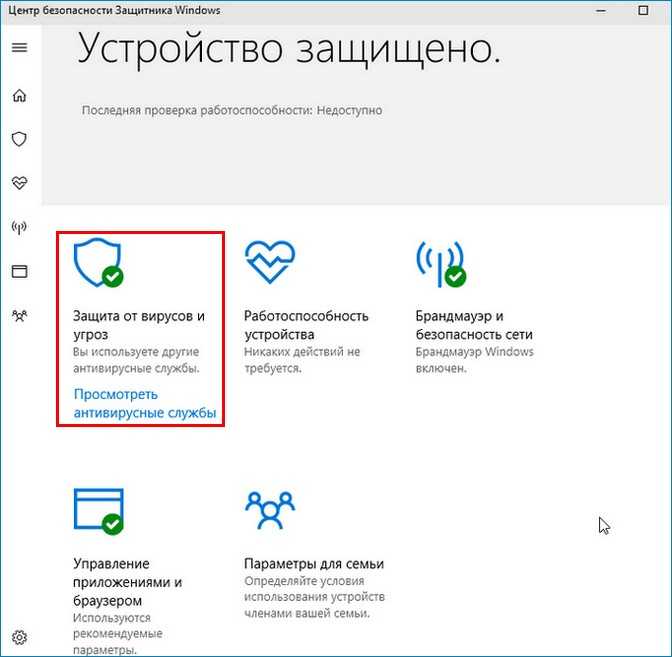Viewport: 672px width, 657px height.
Task: Open device health via sidebar heart icon
Action: [19, 183]
